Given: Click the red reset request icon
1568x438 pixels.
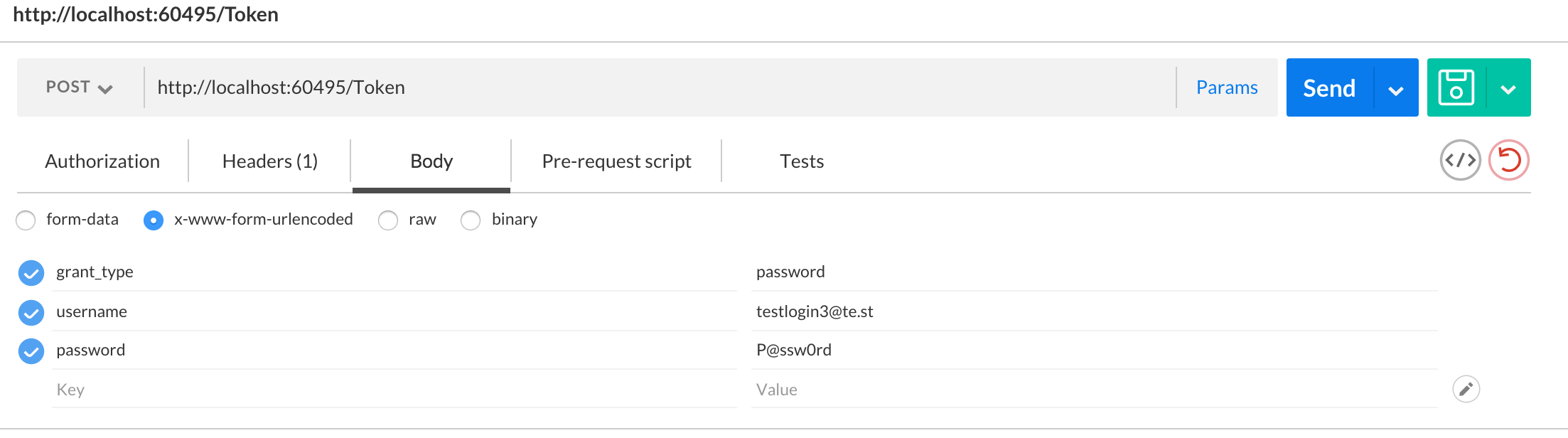Looking at the screenshot, I should [1508, 161].
